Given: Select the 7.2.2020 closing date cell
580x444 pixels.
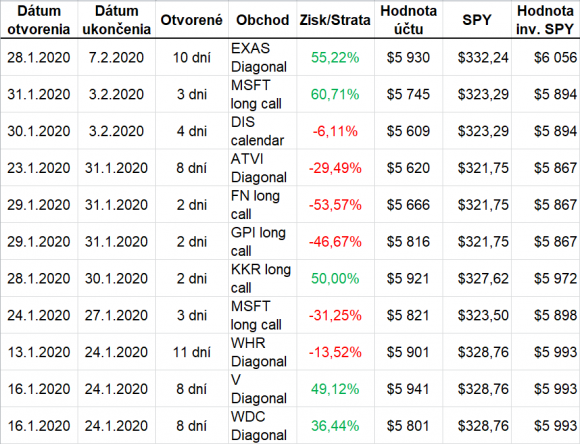Looking at the screenshot, I should [x=116, y=57].
